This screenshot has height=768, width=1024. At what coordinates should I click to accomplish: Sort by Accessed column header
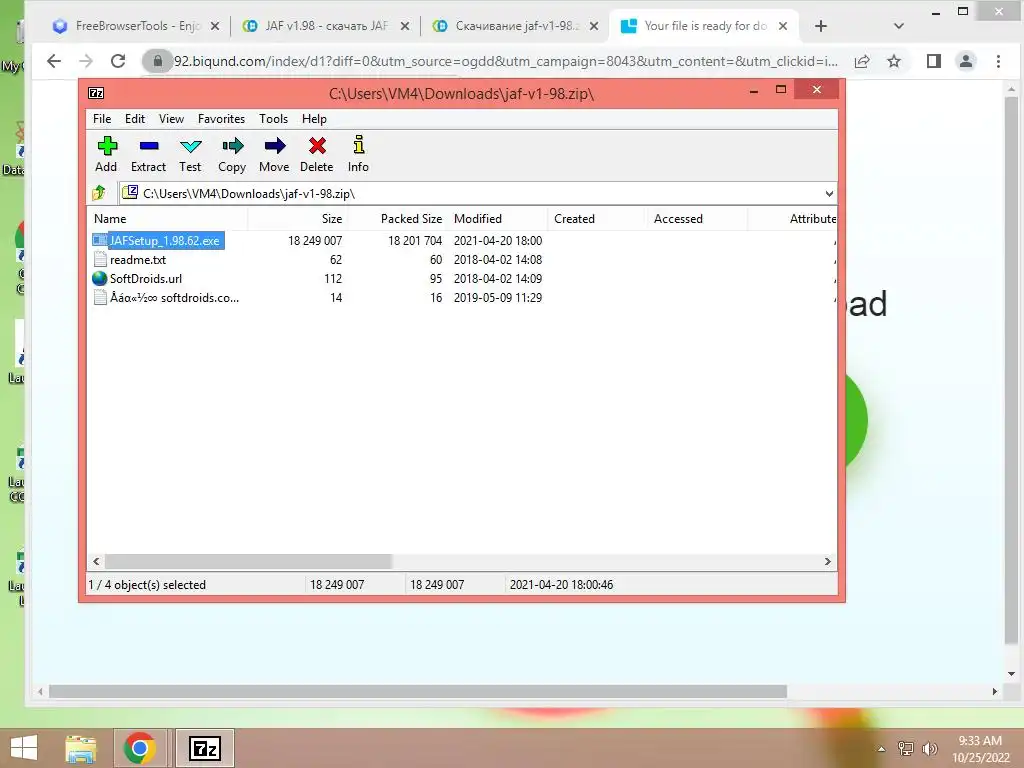click(697, 219)
